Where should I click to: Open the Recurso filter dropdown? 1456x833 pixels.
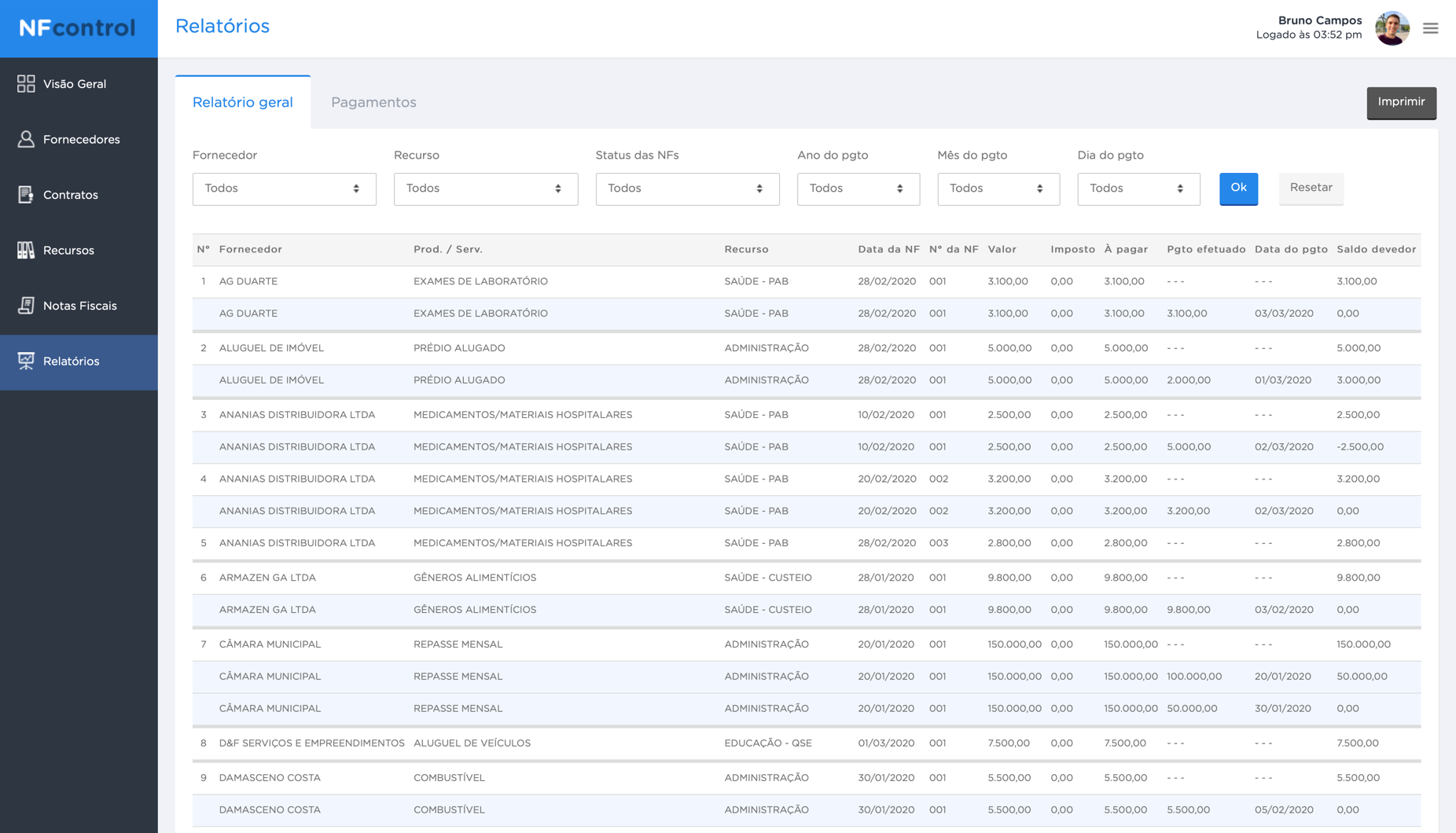(485, 189)
